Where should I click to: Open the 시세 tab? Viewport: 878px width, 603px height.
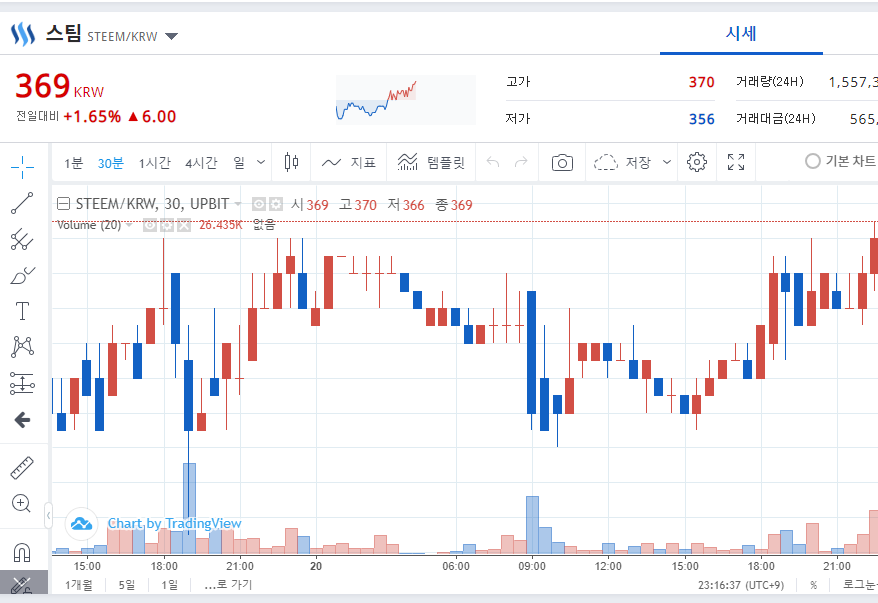click(741, 34)
